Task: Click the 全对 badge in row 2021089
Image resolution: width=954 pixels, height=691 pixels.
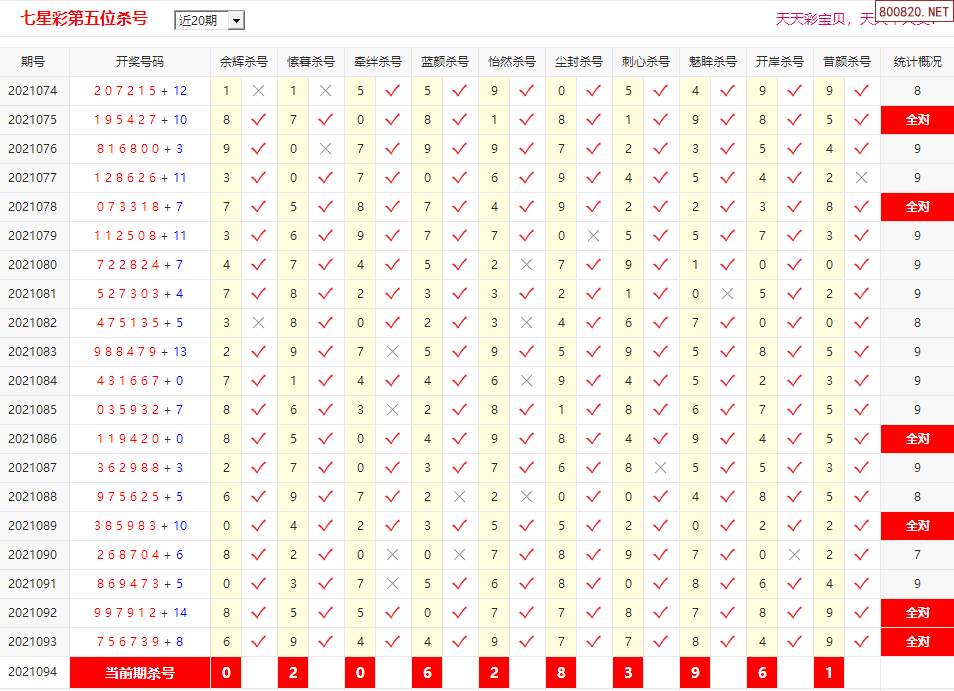Action: (917, 526)
